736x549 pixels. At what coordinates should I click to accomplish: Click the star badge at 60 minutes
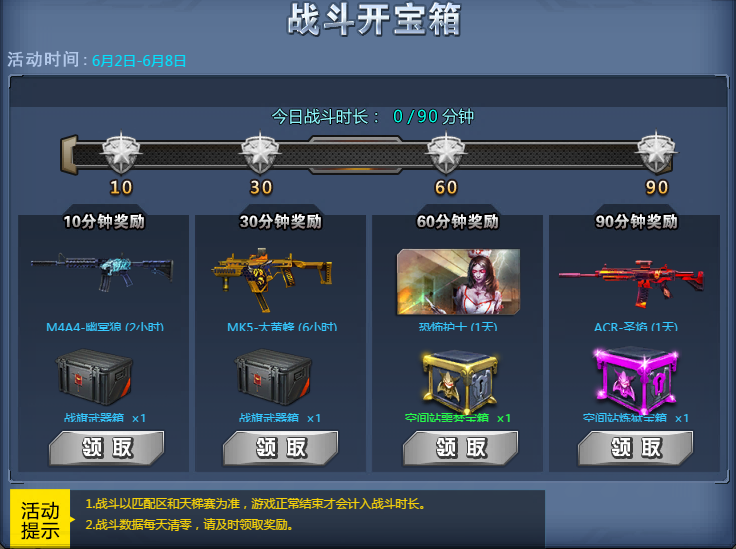(x=446, y=153)
